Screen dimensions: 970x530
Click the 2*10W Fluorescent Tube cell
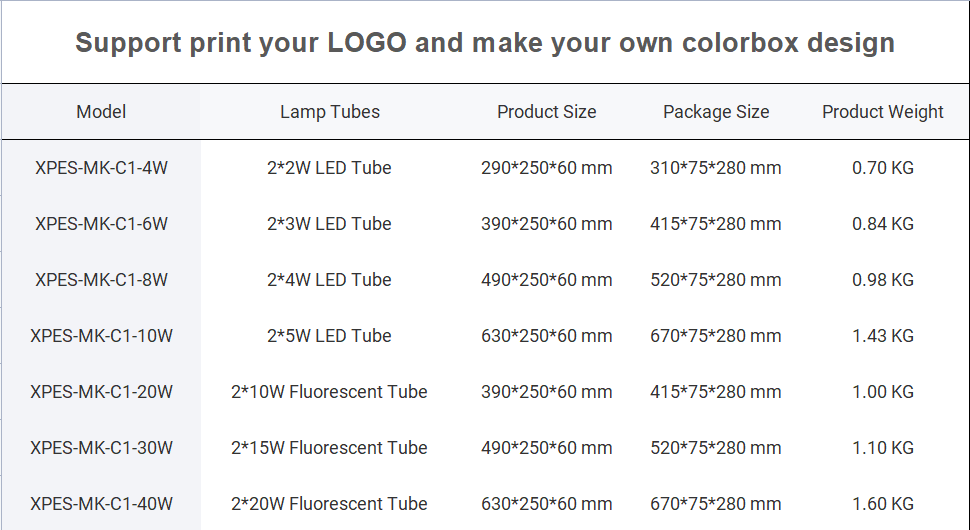click(x=329, y=392)
